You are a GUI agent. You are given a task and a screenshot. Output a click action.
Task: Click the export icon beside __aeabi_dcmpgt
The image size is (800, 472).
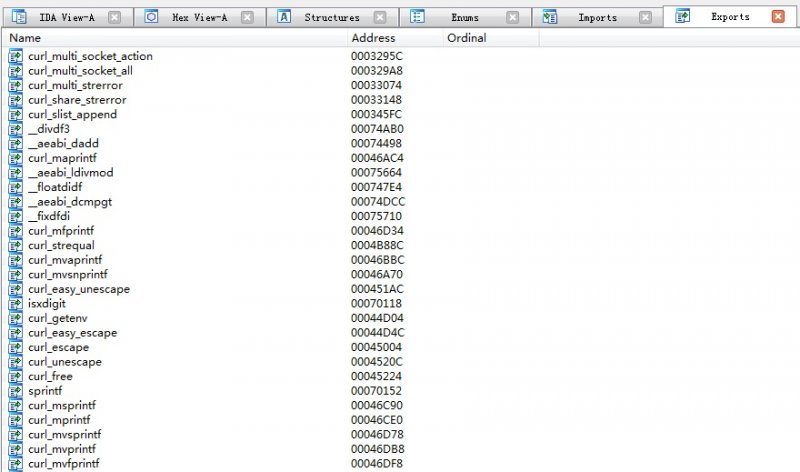[x=16, y=202]
